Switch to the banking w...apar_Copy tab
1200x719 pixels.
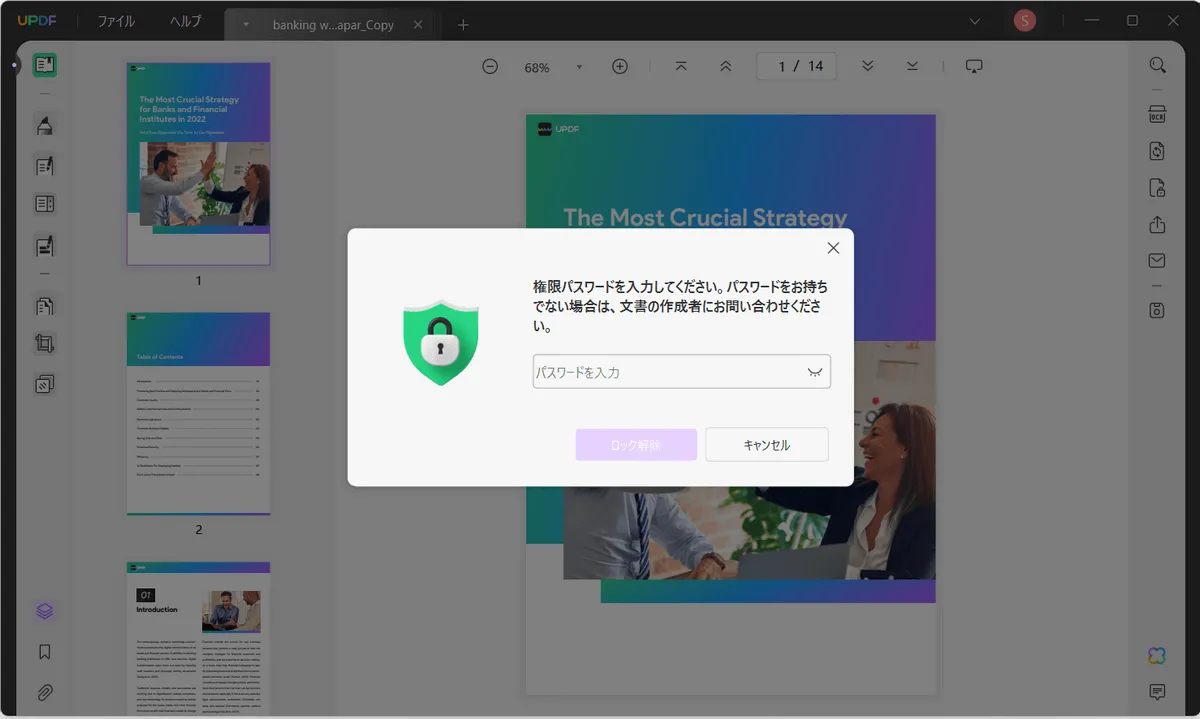click(333, 25)
